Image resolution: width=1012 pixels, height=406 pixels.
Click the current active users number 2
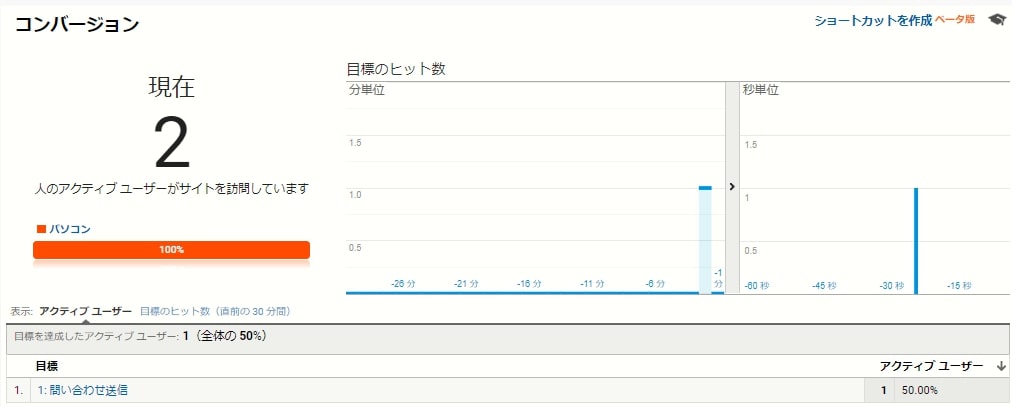pos(172,143)
